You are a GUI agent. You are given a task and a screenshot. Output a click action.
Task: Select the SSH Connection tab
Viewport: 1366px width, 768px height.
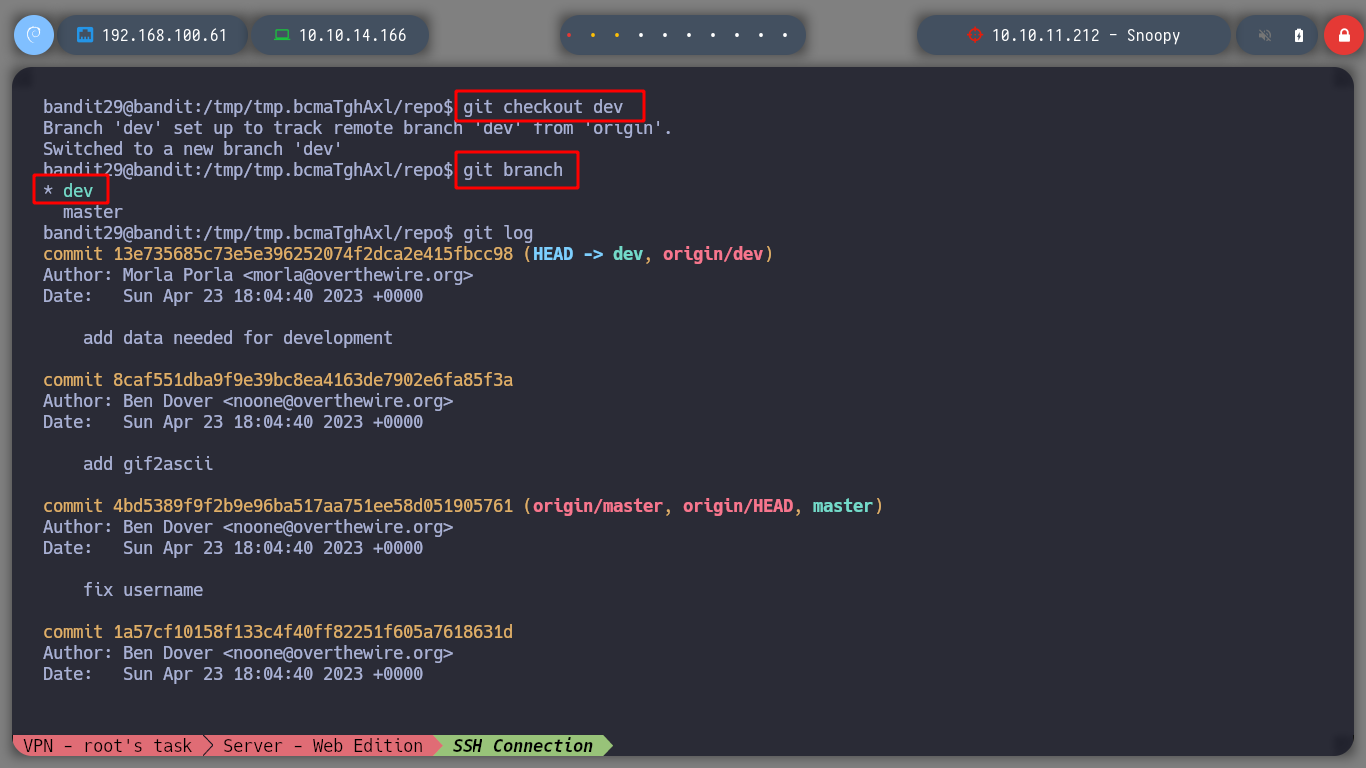523,745
